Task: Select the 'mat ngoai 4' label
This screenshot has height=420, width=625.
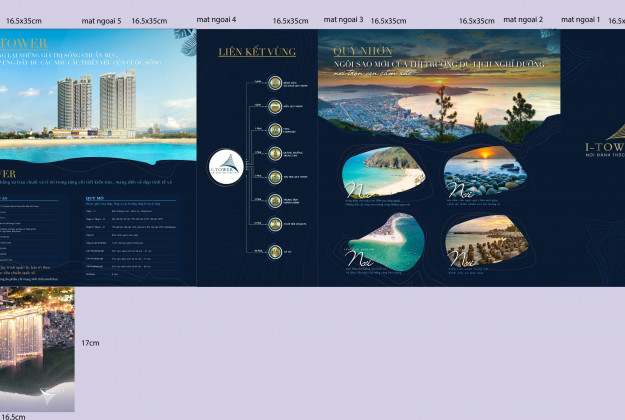Action: 216,20
